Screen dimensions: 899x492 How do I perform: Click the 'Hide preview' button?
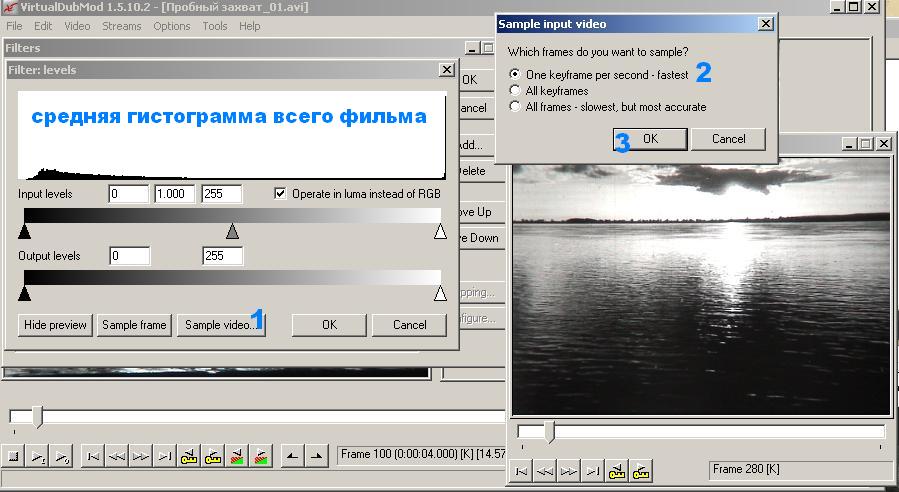coord(55,325)
